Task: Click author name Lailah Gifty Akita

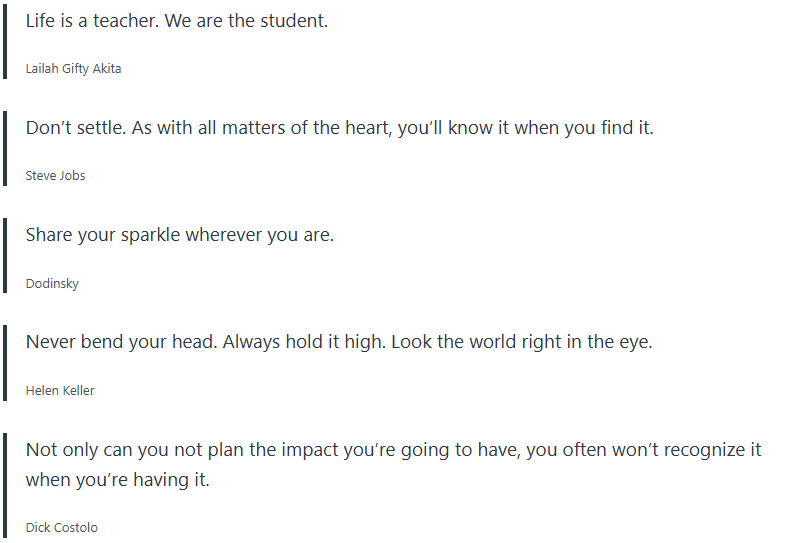Action: 73,69
